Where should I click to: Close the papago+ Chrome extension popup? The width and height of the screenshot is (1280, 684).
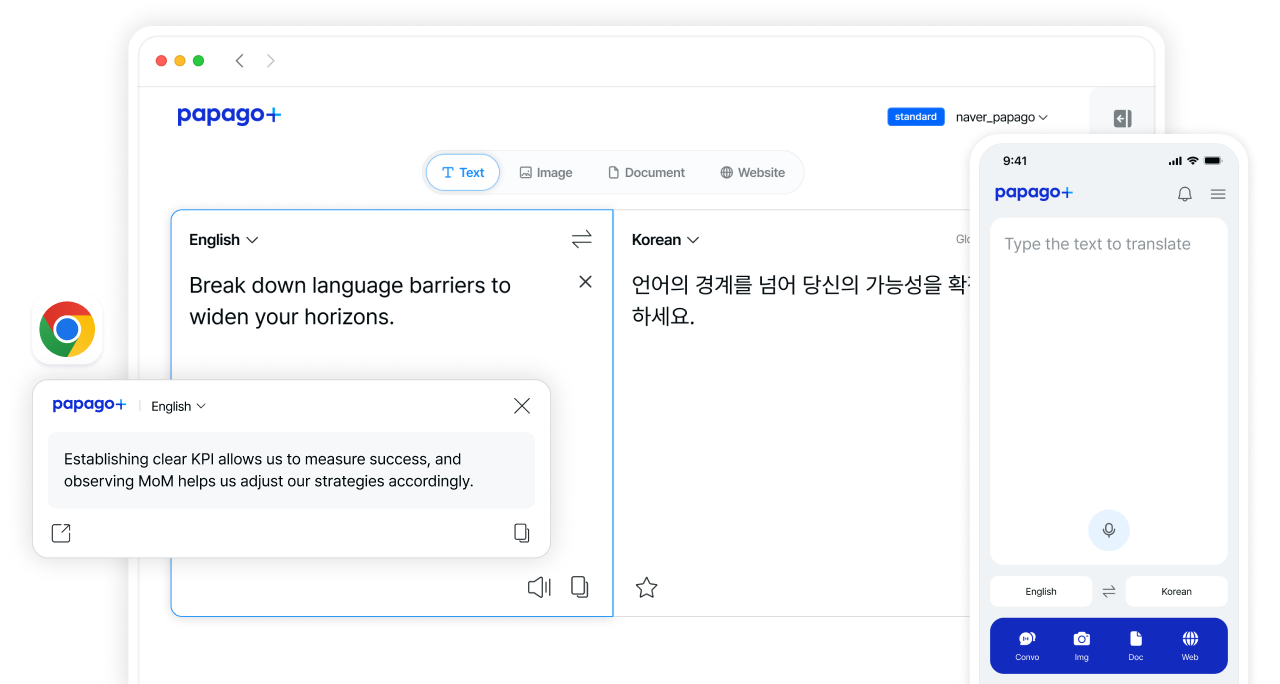[x=522, y=405]
